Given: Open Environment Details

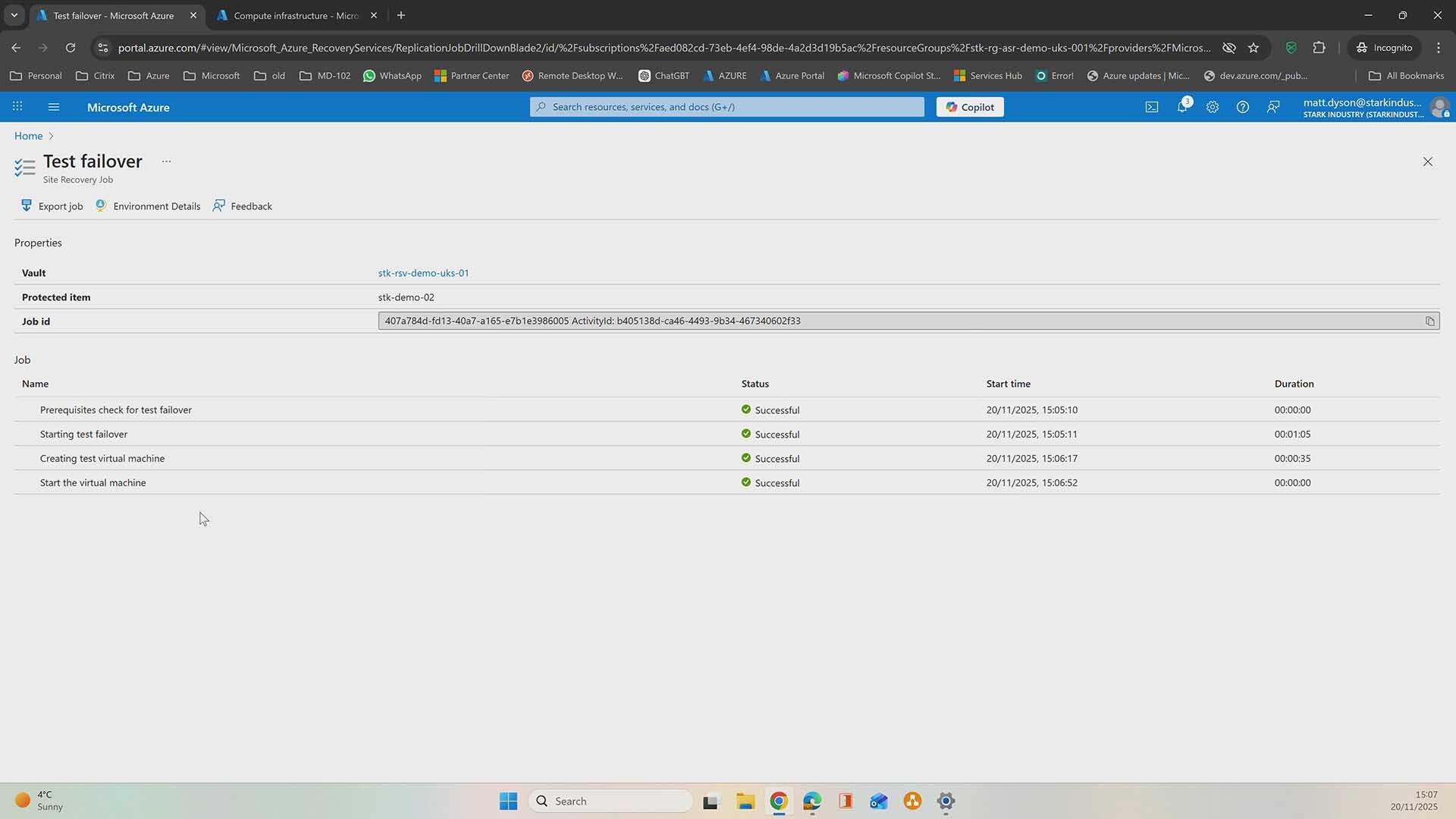Looking at the screenshot, I should pos(149,206).
